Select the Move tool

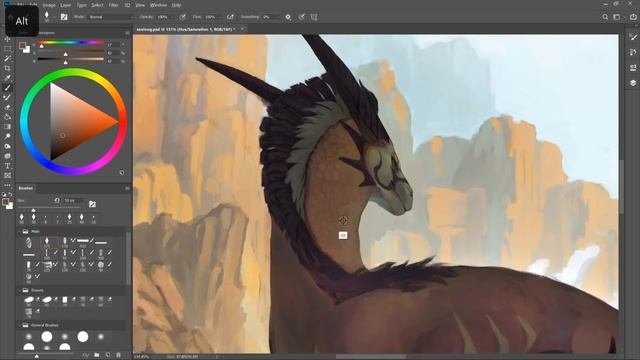click(x=7, y=39)
